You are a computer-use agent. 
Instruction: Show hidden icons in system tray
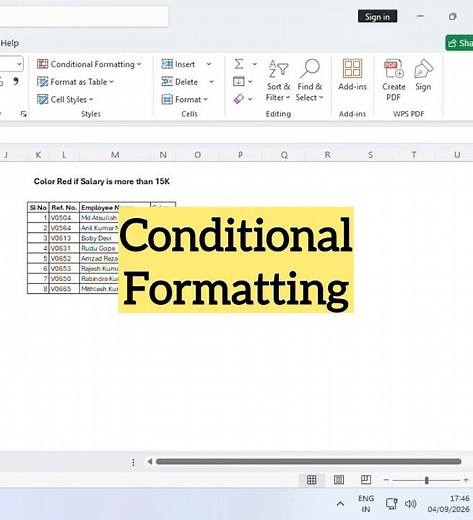click(340, 504)
